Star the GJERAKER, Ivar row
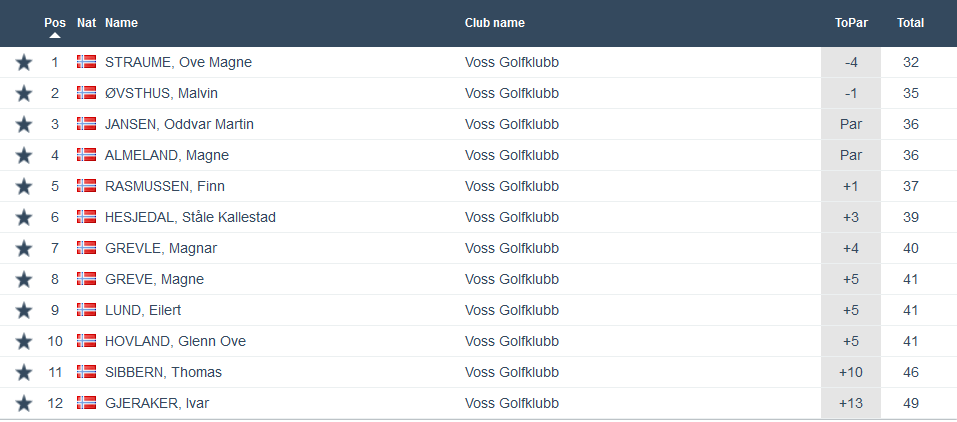957x422 pixels. pos(24,404)
